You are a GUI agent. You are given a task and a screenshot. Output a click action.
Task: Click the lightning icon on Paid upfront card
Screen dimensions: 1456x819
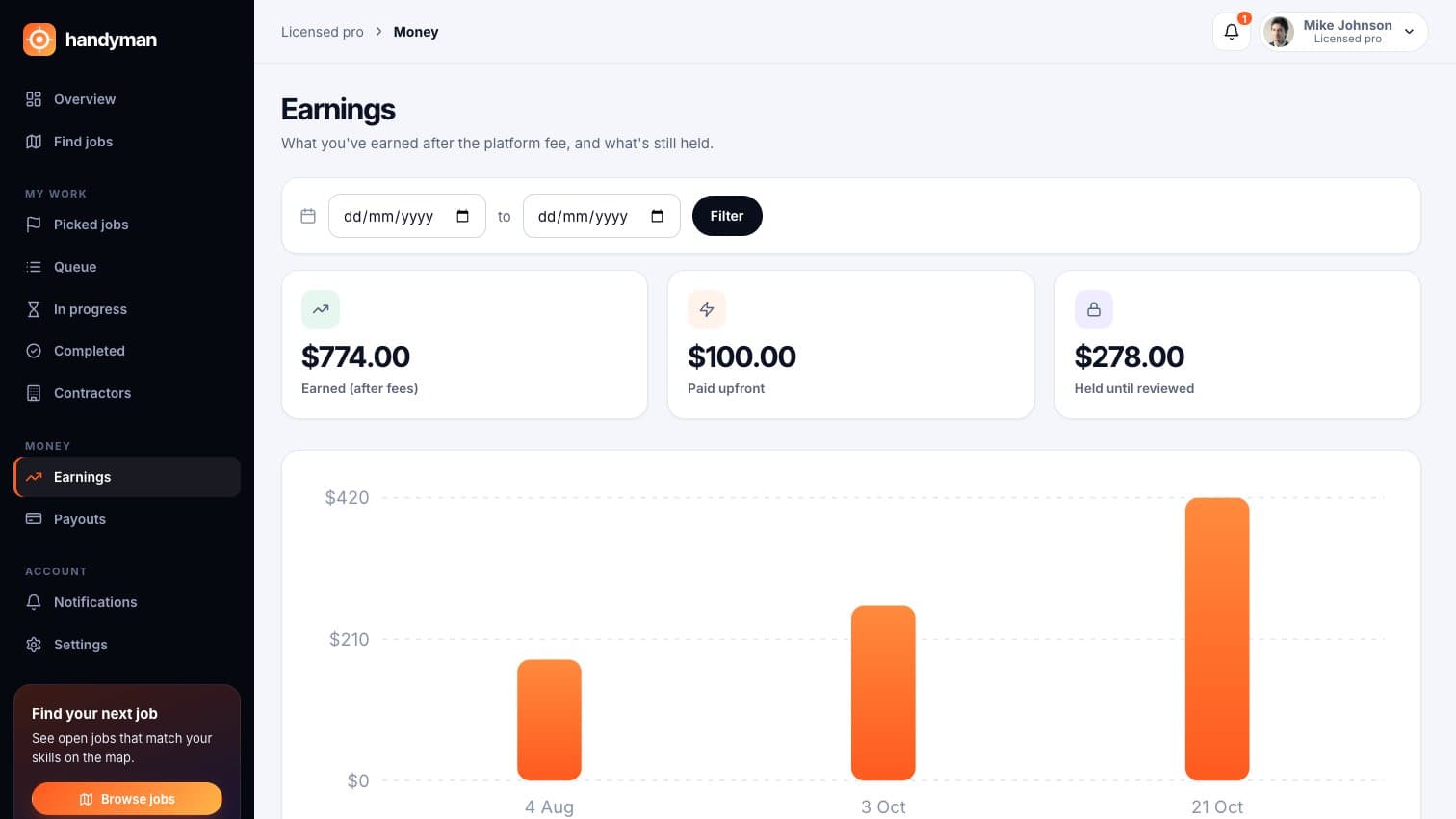(x=707, y=309)
